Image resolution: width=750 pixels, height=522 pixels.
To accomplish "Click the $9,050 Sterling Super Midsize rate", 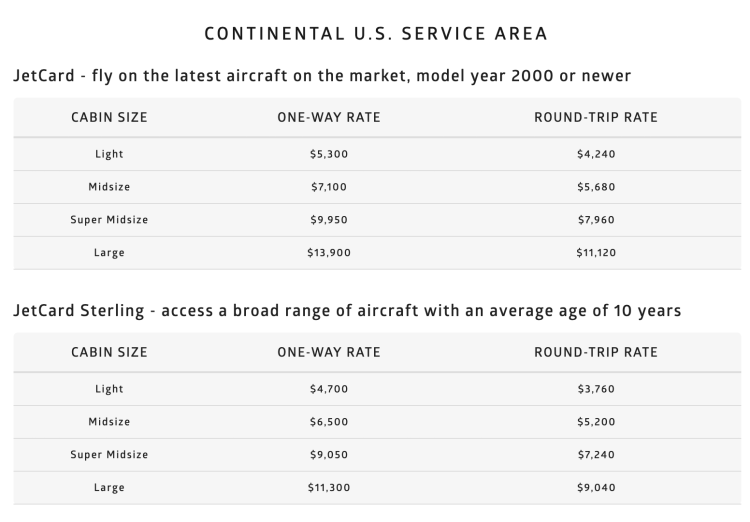I will pos(328,455).
